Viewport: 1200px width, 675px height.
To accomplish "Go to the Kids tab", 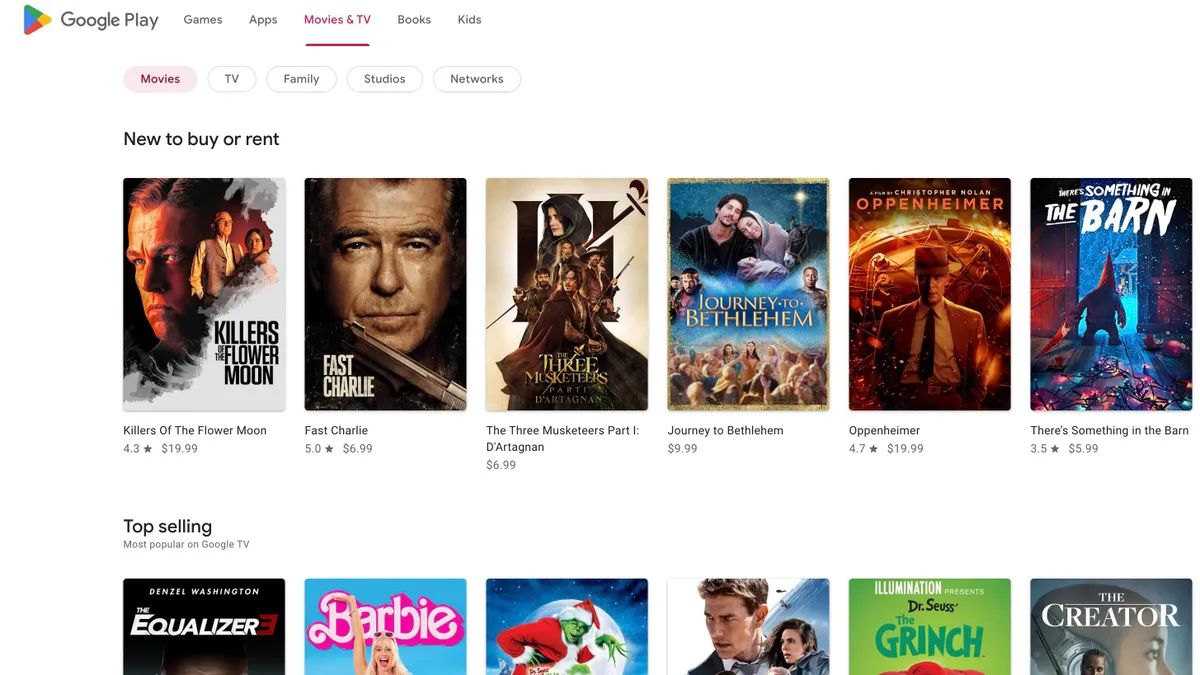I will pyautogui.click(x=469, y=20).
